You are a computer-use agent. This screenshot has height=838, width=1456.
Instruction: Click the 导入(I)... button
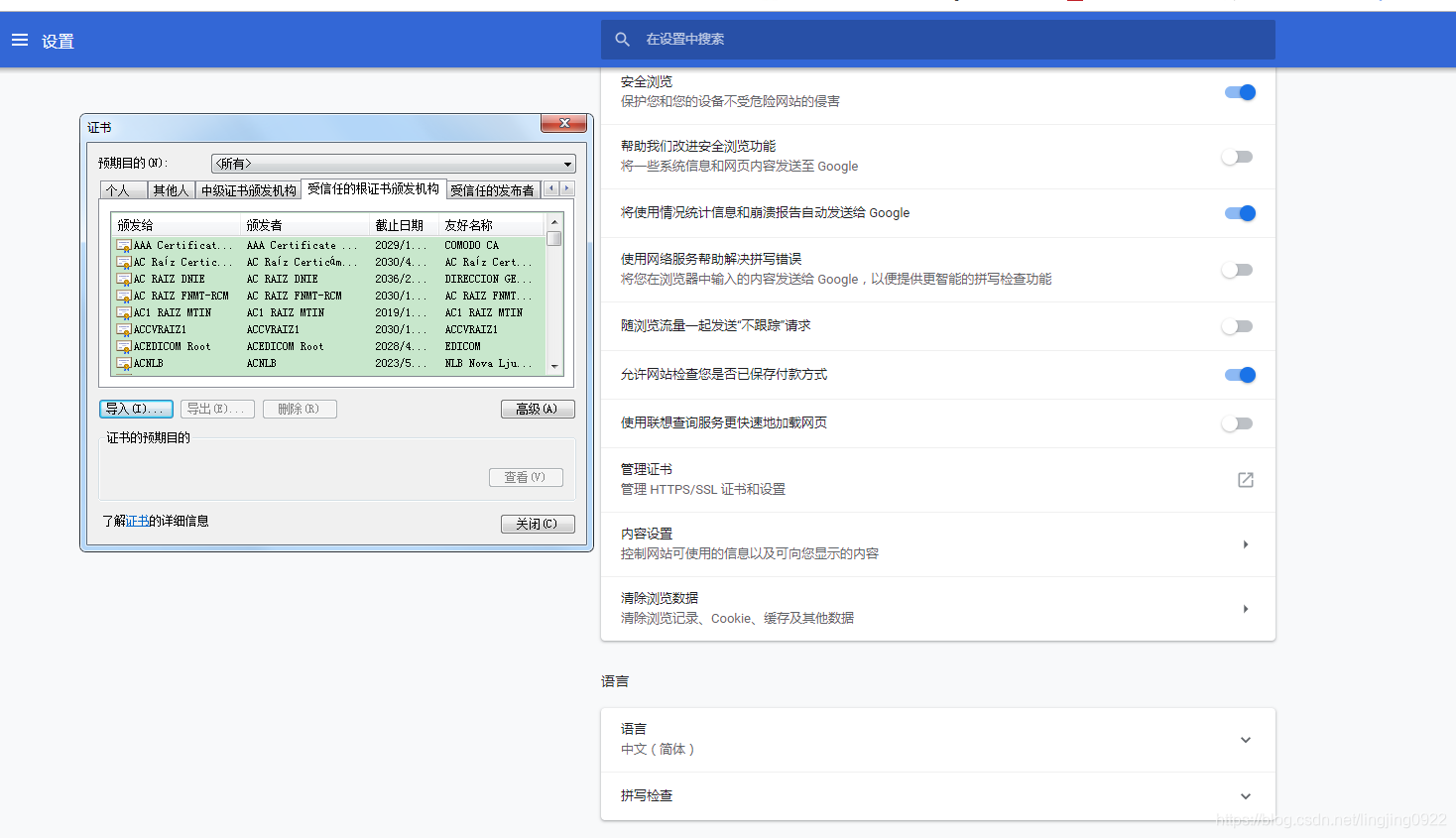[136, 409]
